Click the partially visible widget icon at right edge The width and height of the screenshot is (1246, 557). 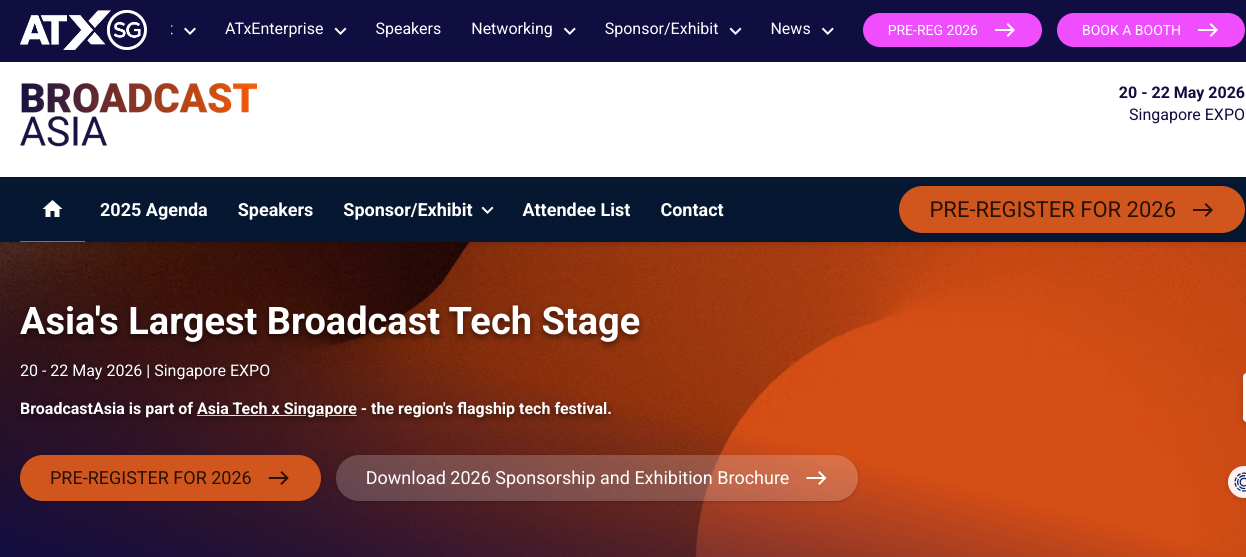tap(1238, 482)
